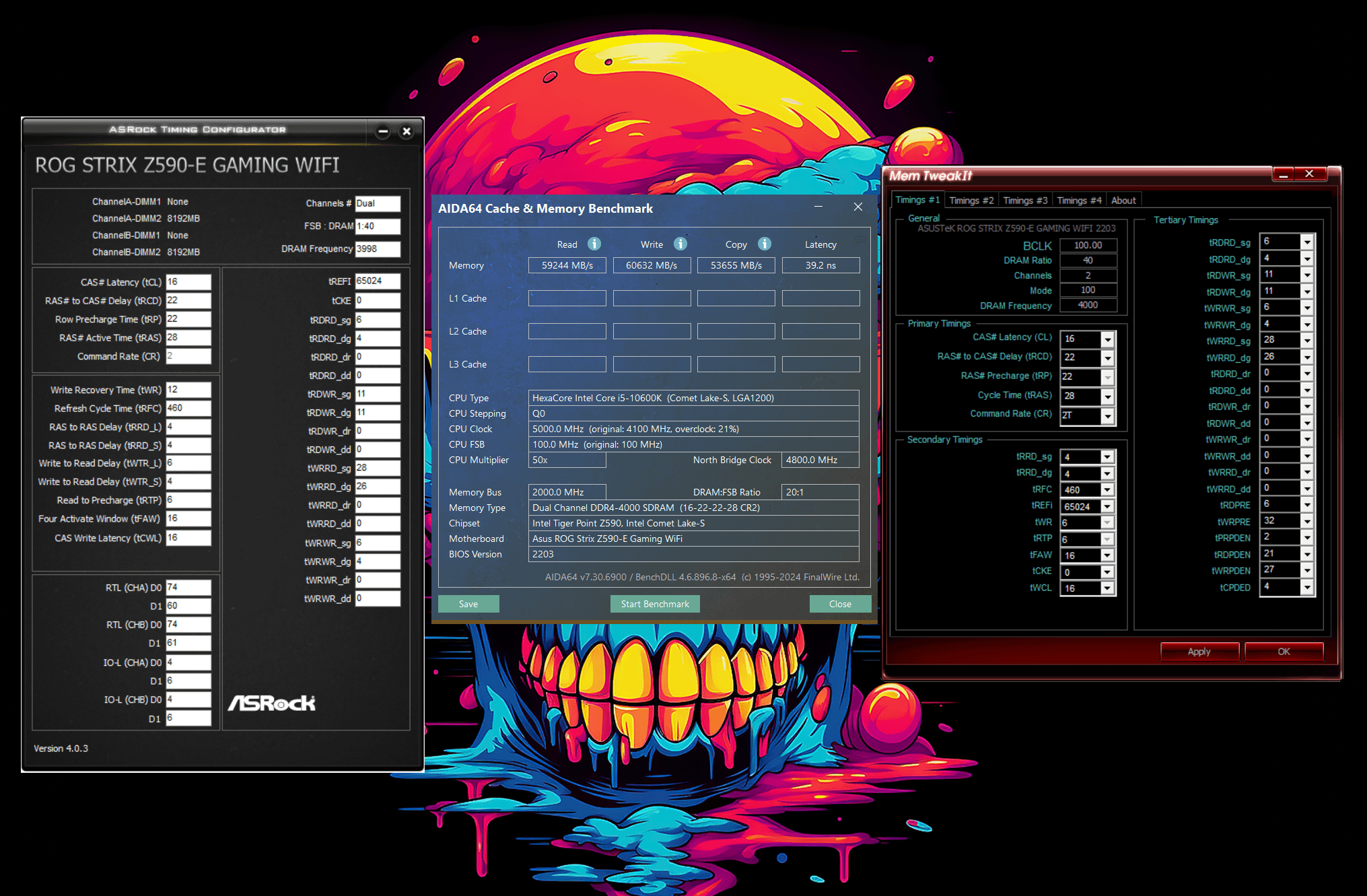The image size is (1367, 896).
Task: Select the CAS Write Latency (tCWL) field
Action: 188,538
